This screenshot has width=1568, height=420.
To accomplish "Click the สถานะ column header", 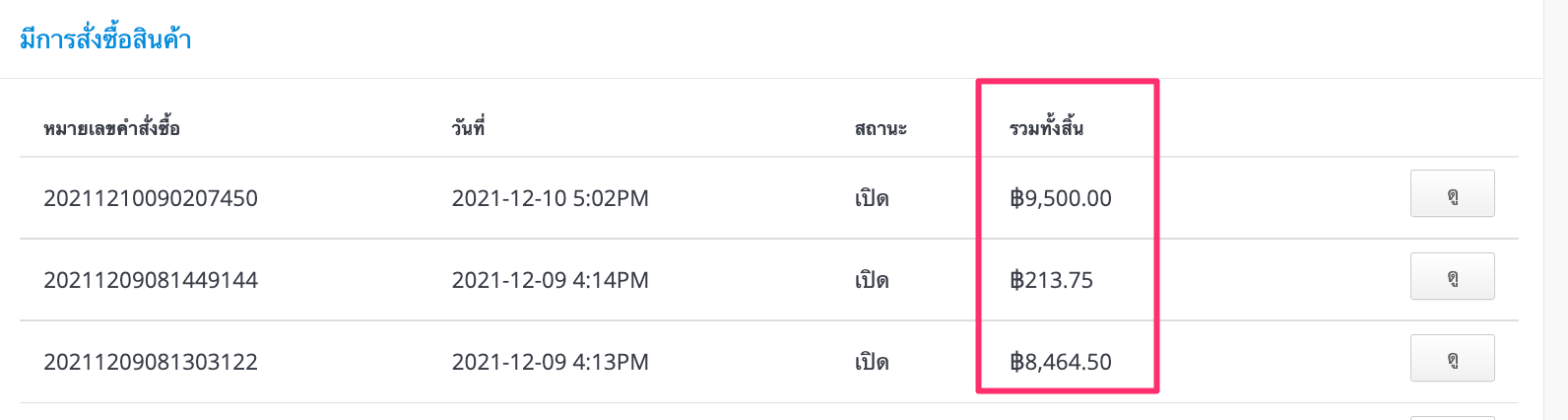I will [x=881, y=128].
